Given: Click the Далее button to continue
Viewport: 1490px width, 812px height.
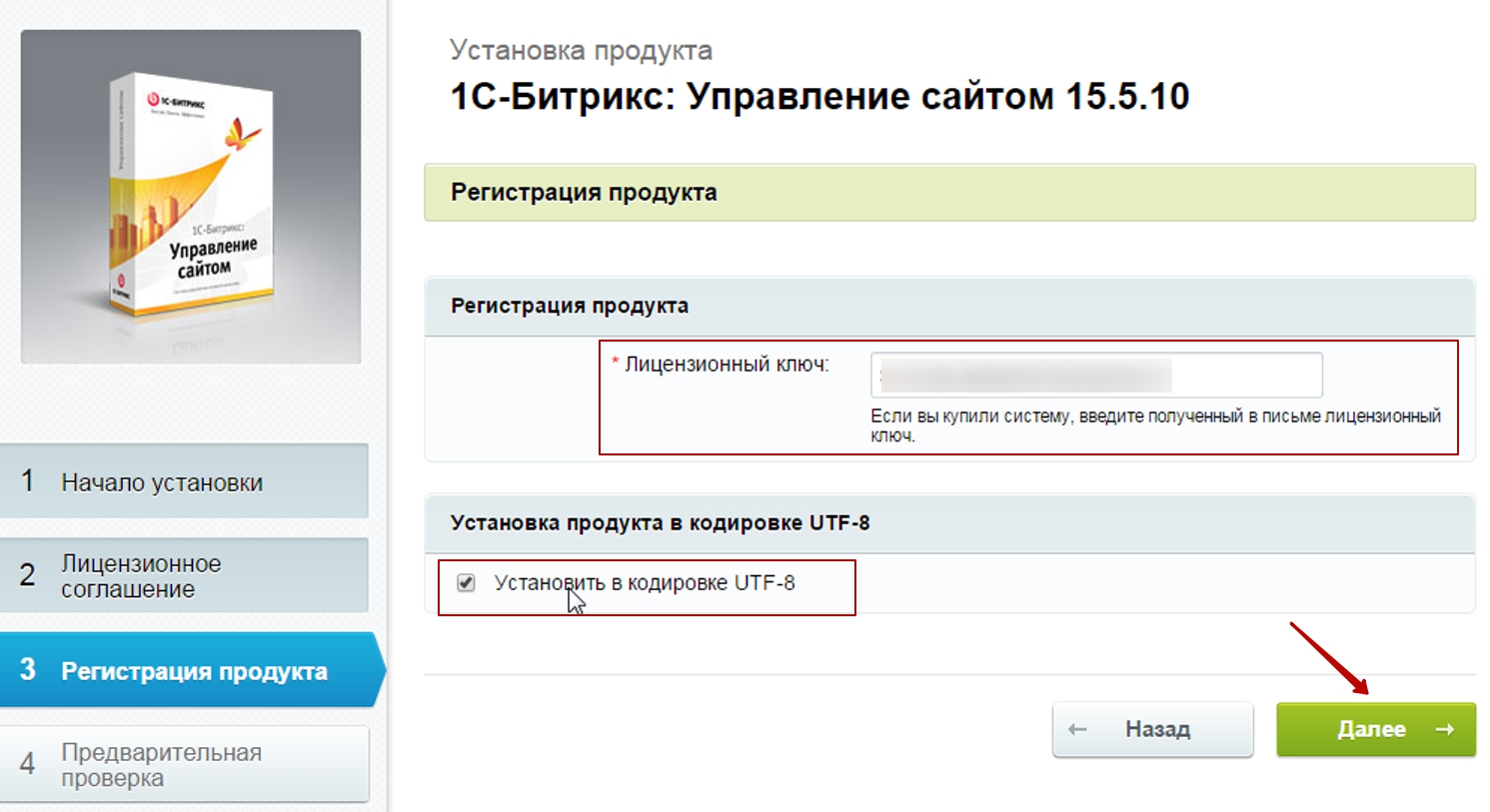Looking at the screenshot, I should point(1375,729).
